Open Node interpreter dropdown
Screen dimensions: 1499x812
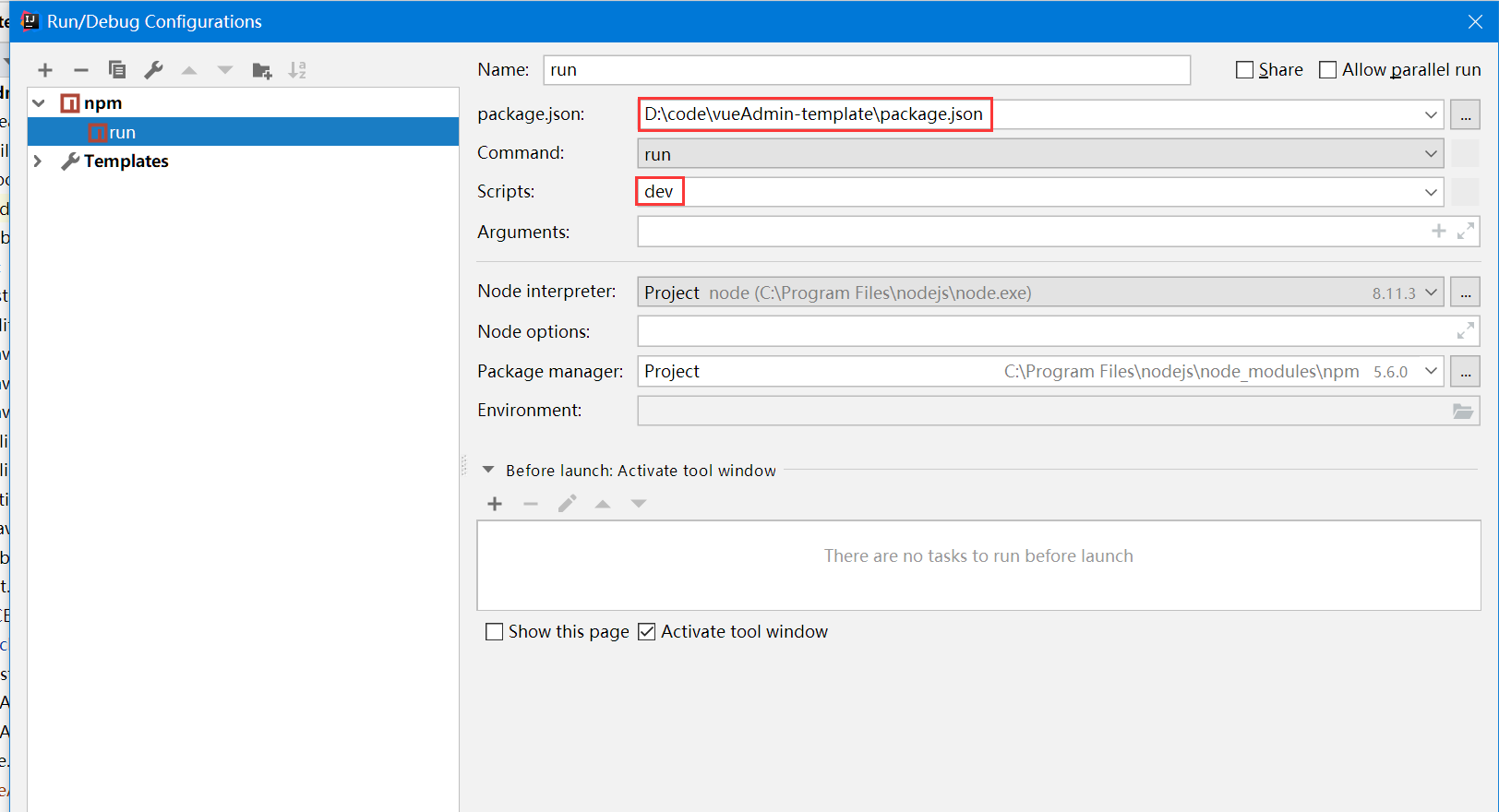1431,293
